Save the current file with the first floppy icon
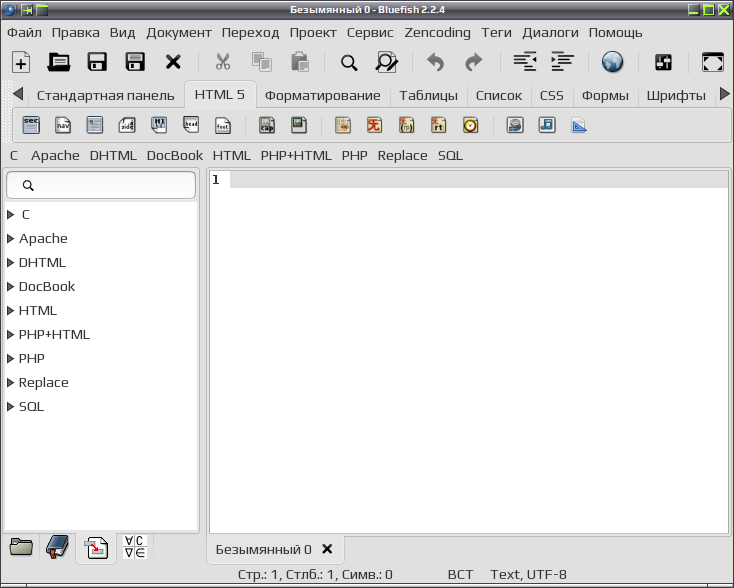Screen dimensions: 734x588 97,62
